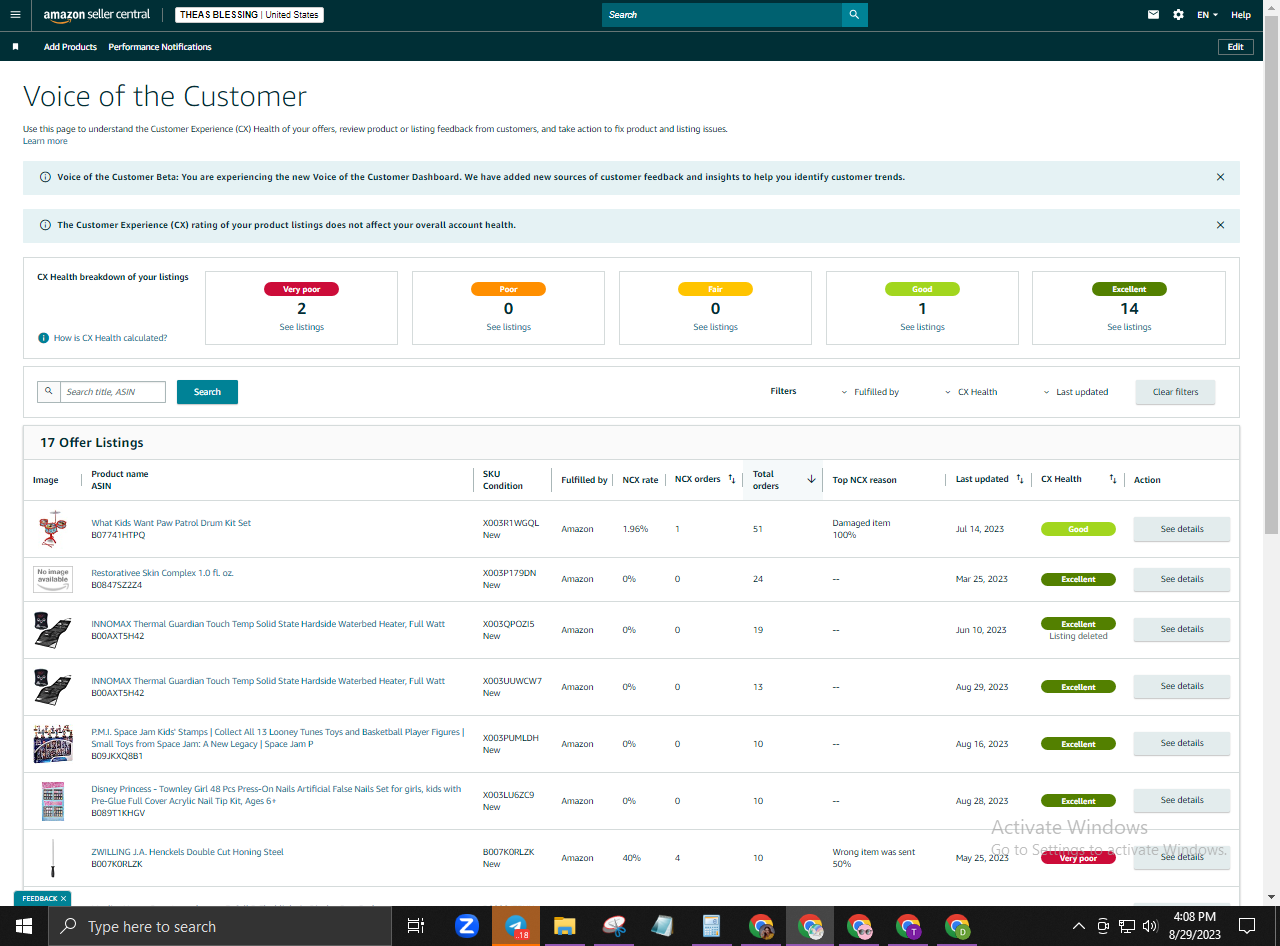This screenshot has height=946, width=1280.
Task: See details for Space Jam Kids' Stamps
Action: 1181,743
